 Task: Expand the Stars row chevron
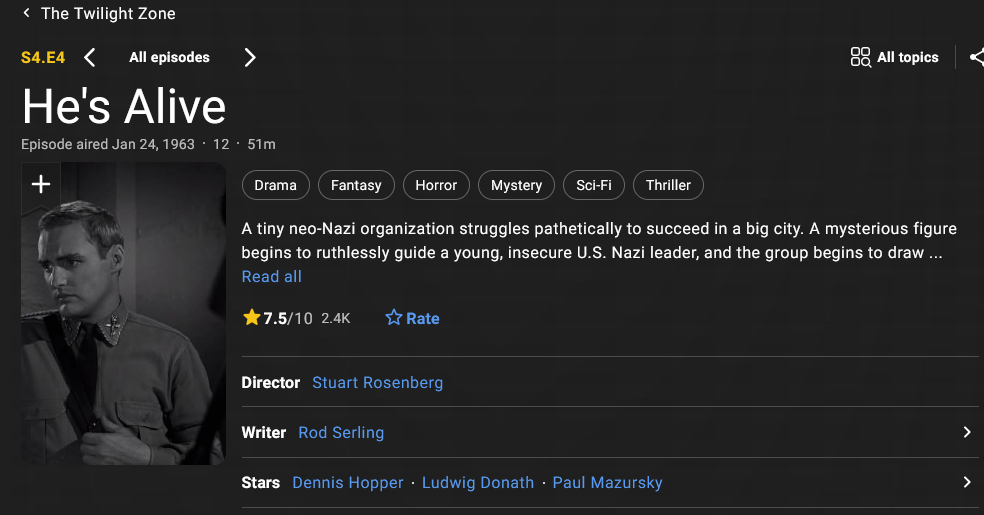coord(966,482)
